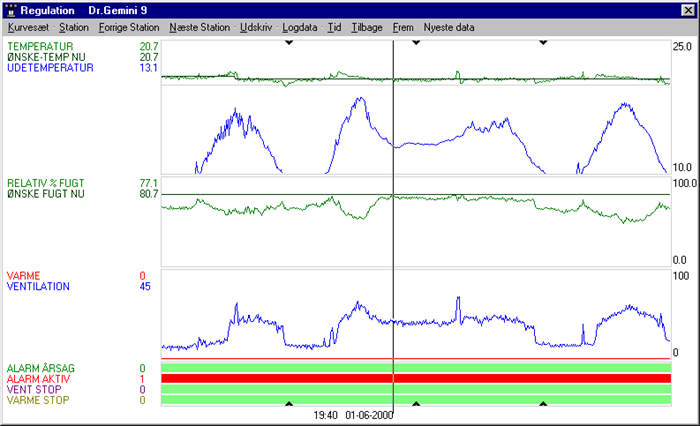Step back in time with Tilbage
Viewport: 700px width, 426px height.
pyautogui.click(x=367, y=28)
